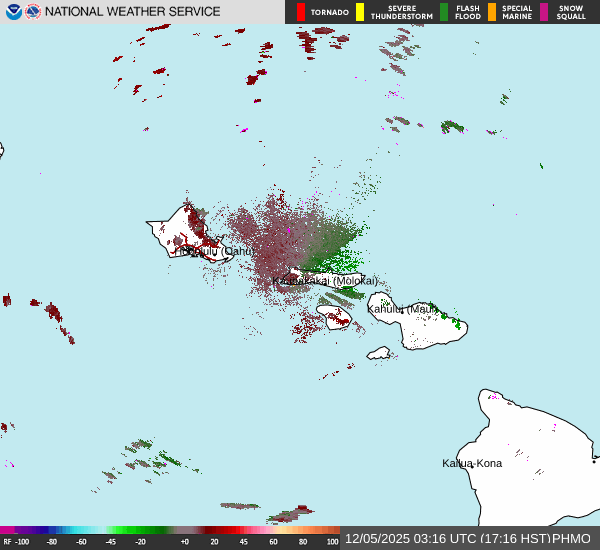Click the red Tornado legend swatch

301,12
